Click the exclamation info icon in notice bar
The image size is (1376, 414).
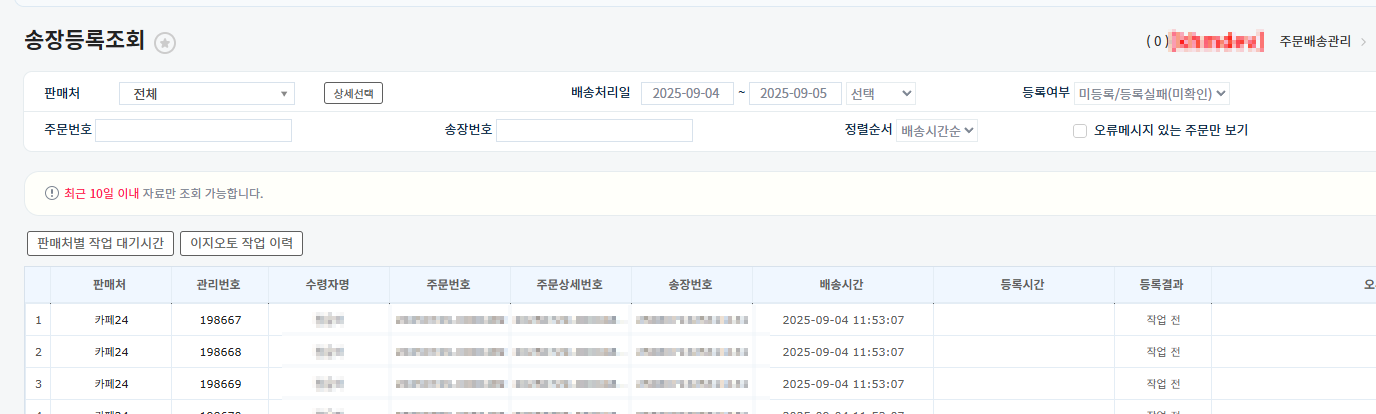click(52, 193)
